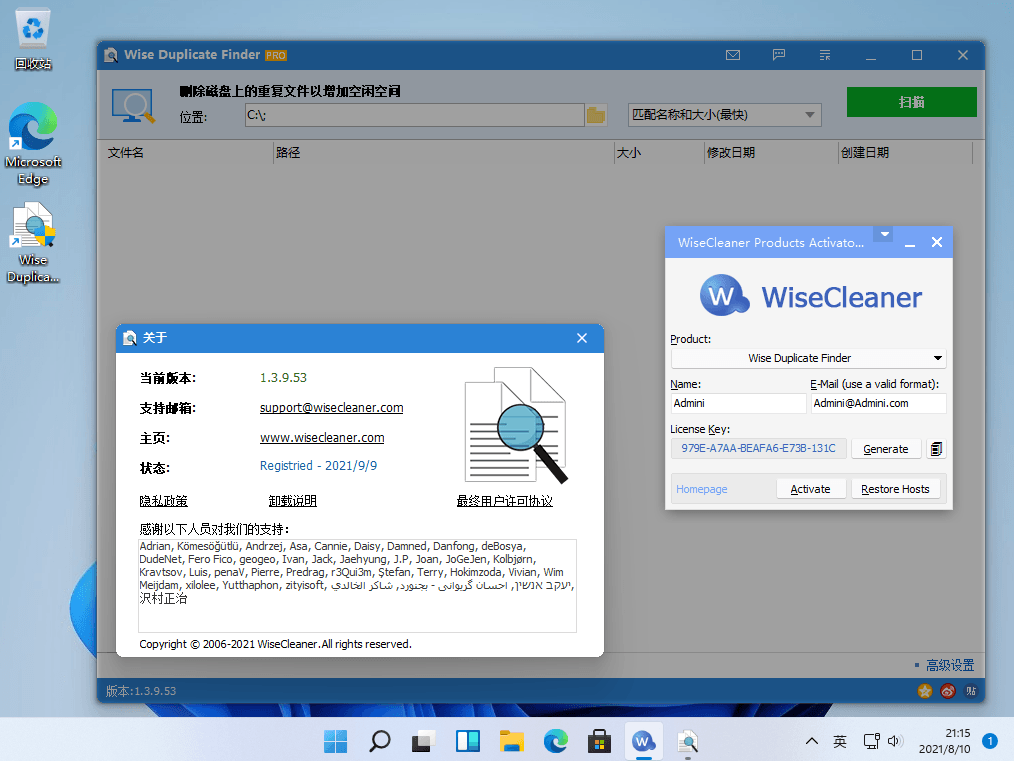Open Widgets from taskbar
This screenshot has width=1014, height=761.
tap(468, 741)
